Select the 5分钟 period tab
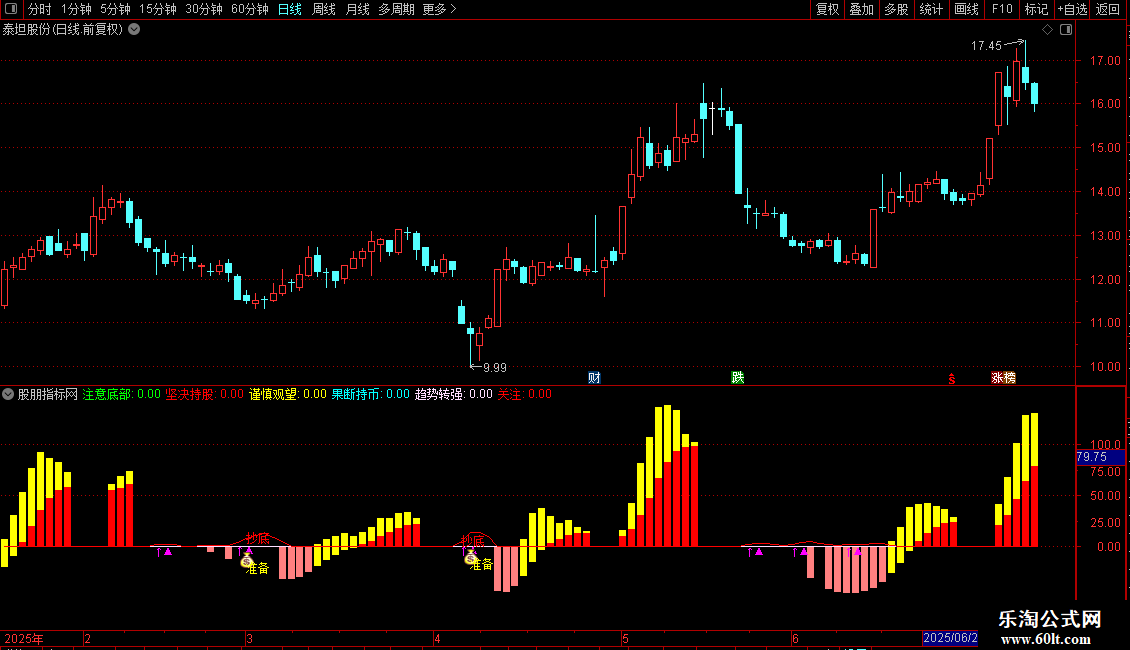This screenshot has height=650, width=1130. tap(115, 9)
